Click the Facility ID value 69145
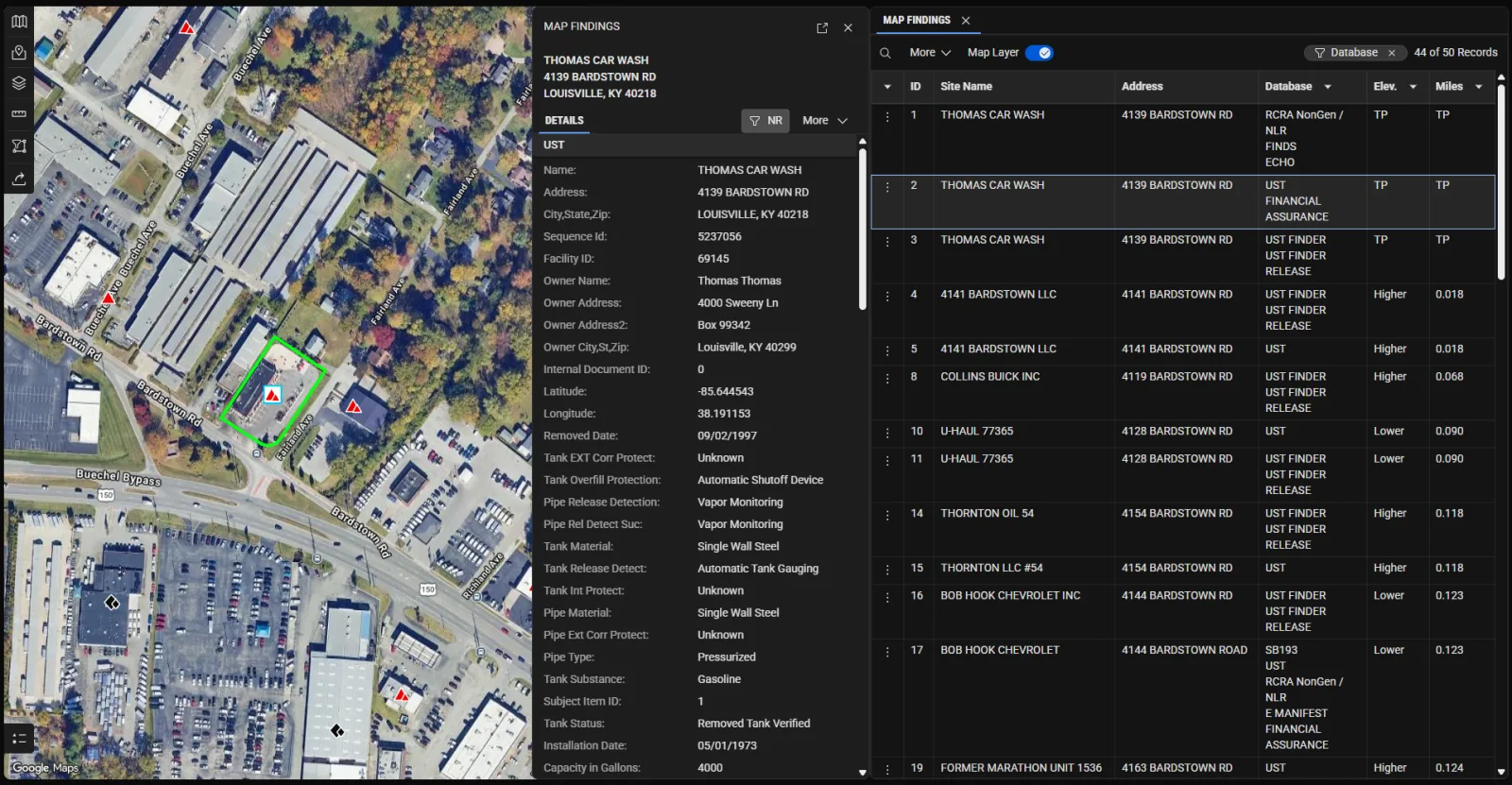Image resolution: width=1512 pixels, height=785 pixels. click(713, 259)
